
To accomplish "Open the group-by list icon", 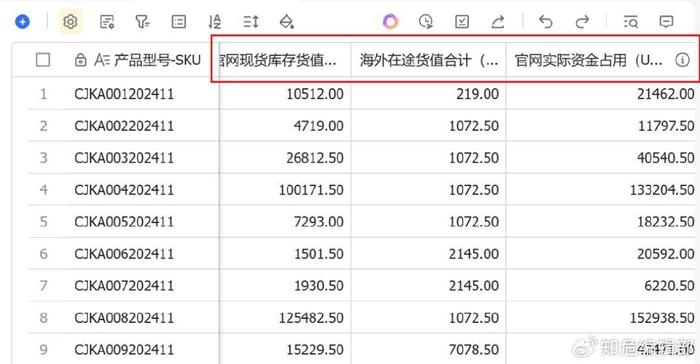I will [x=179, y=21].
